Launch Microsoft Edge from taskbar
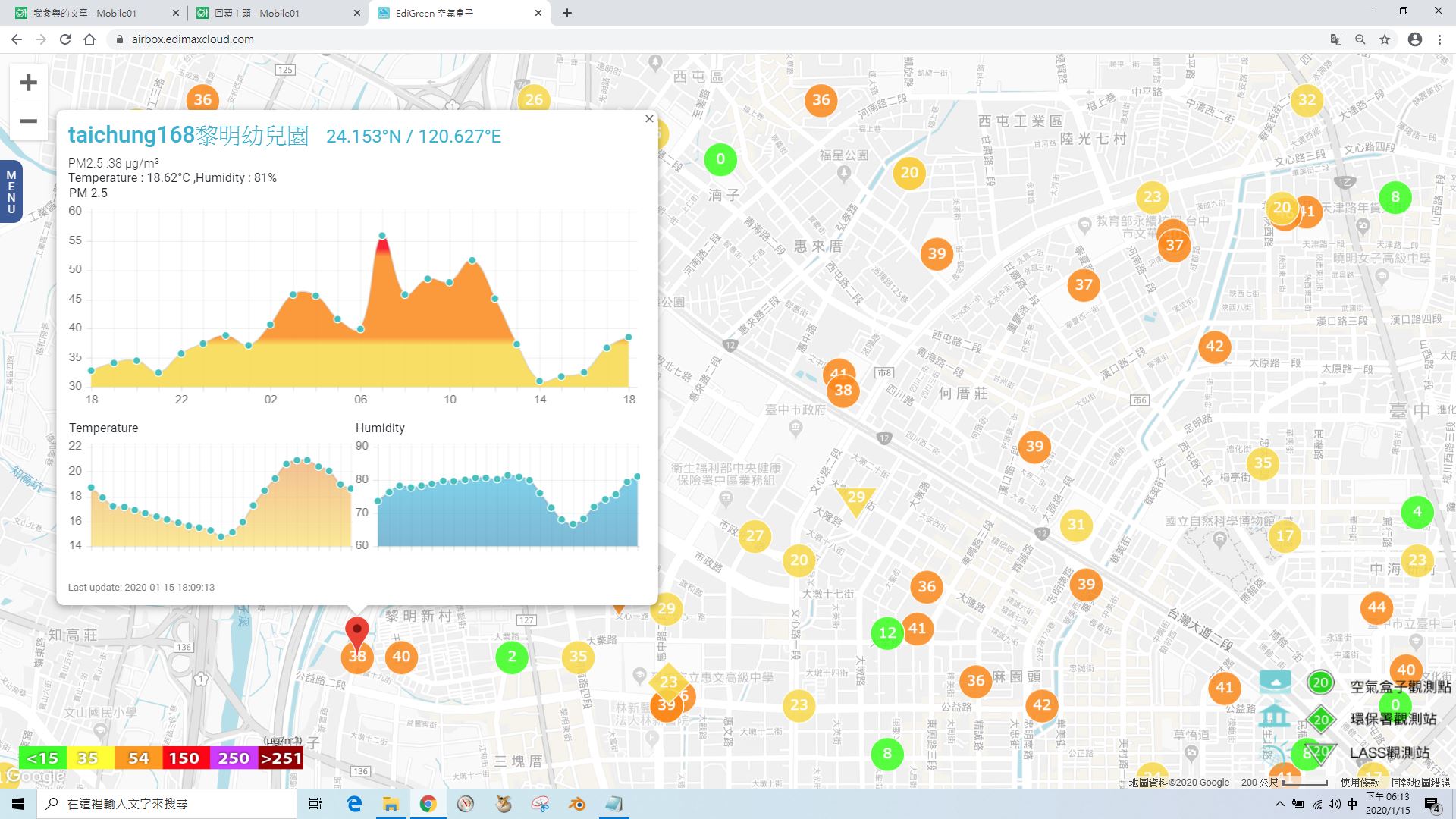 [354, 804]
